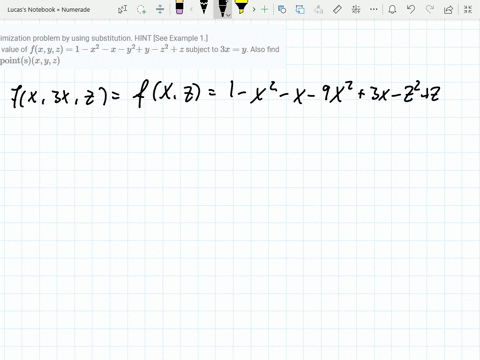Click the Shapes tool
The height and width of the screenshot is (360, 480).
pos(282,9)
